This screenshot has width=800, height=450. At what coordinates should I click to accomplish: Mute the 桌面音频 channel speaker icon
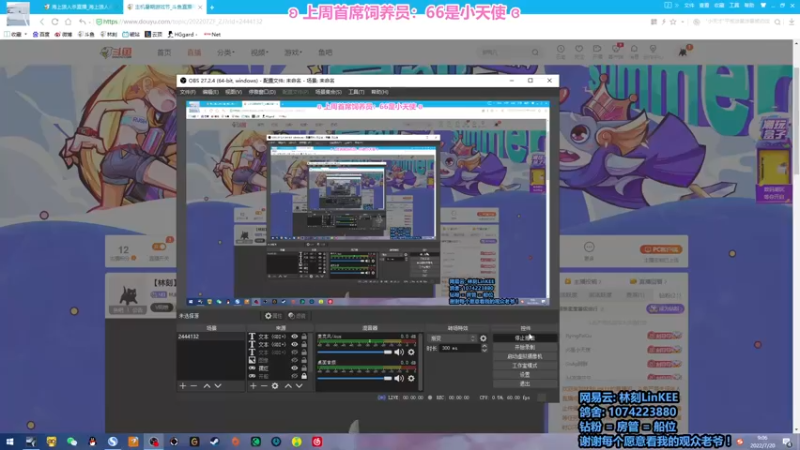point(399,378)
